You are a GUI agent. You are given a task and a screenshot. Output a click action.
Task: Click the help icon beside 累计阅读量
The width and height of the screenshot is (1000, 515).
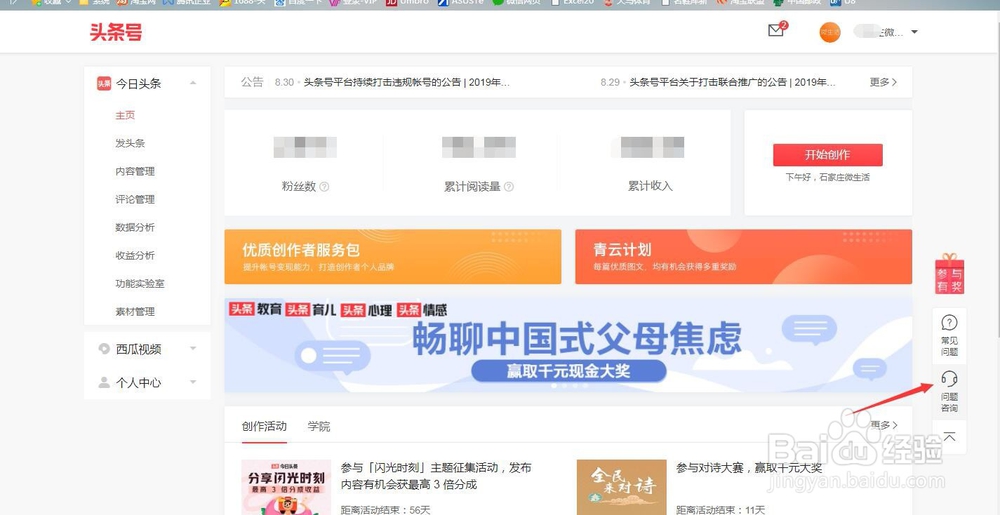[x=508, y=187]
